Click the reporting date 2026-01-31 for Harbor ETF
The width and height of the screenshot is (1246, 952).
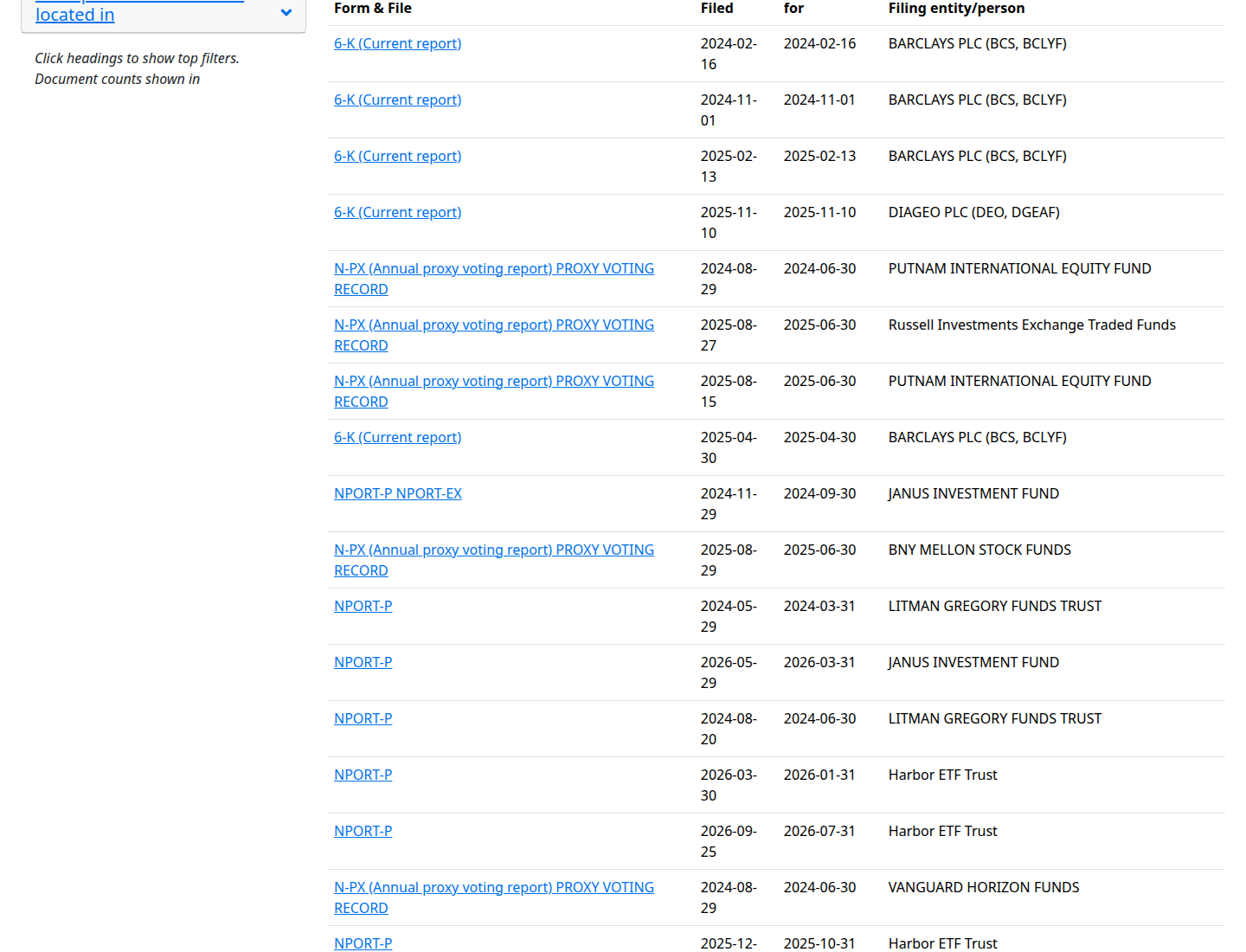(x=820, y=775)
